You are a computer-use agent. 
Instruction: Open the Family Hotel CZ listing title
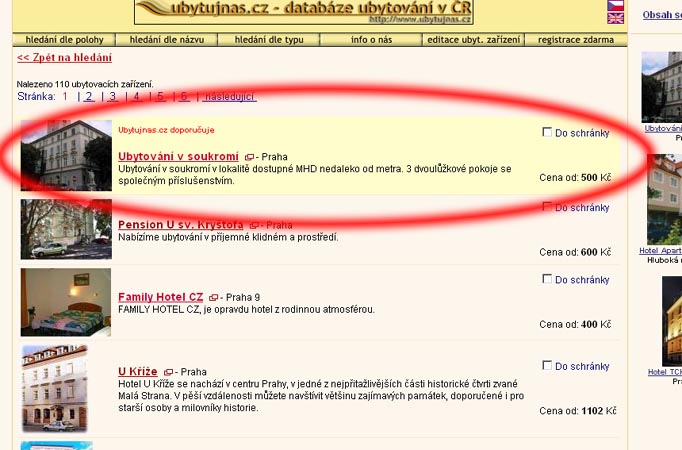pyautogui.click(x=160, y=297)
